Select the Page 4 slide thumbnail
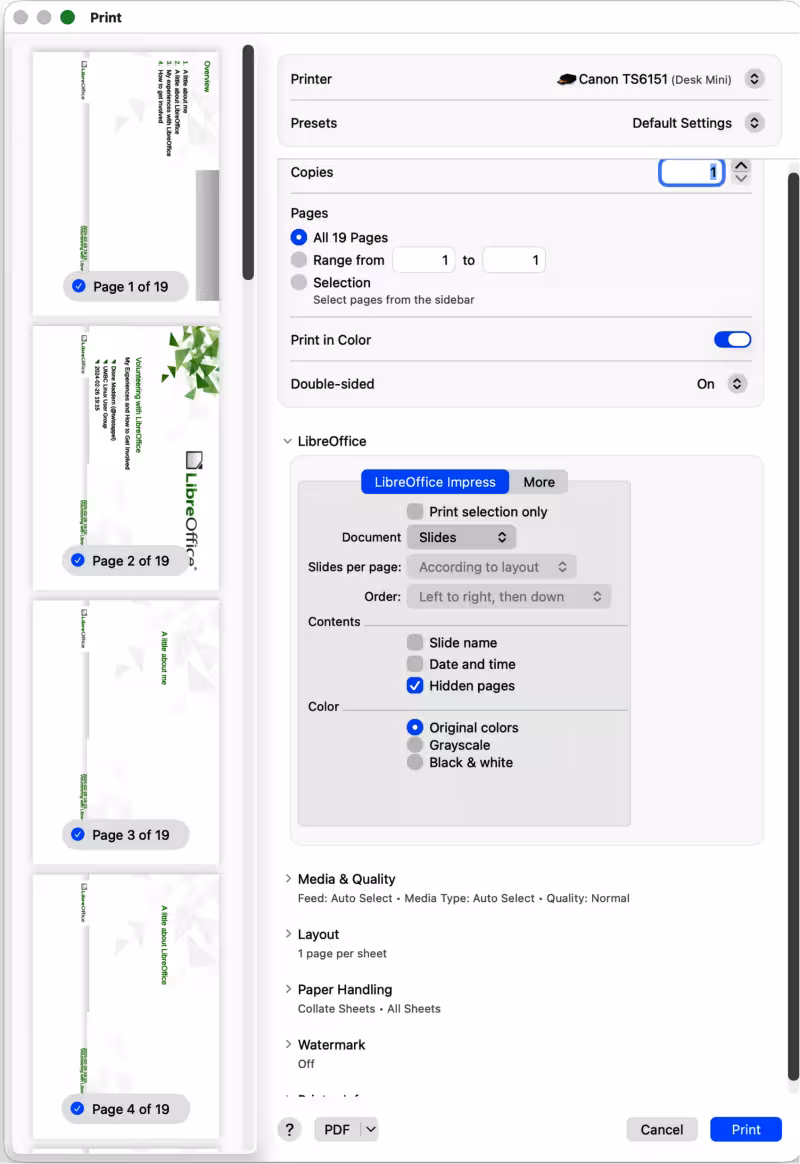This screenshot has height=1164, width=800. pos(126,1006)
